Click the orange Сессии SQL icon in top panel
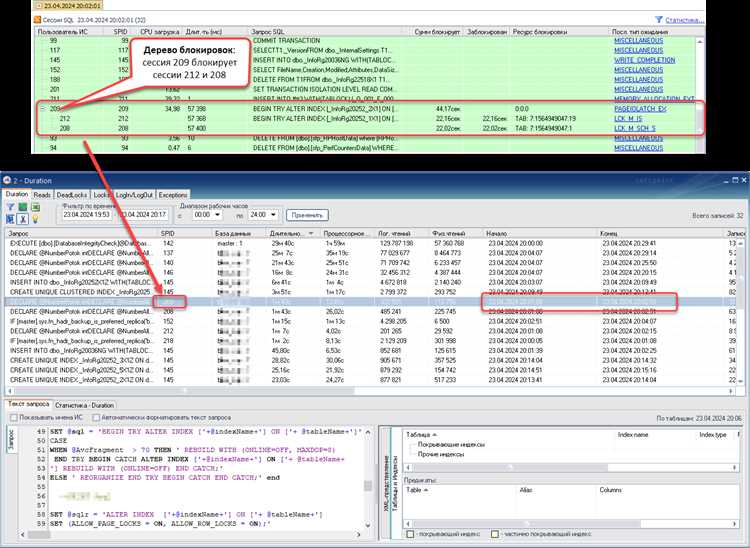 click(37, 20)
